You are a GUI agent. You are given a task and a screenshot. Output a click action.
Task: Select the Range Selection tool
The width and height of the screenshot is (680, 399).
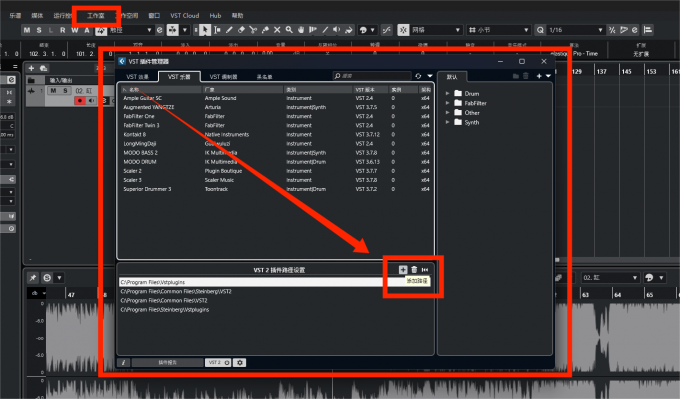click(217, 30)
